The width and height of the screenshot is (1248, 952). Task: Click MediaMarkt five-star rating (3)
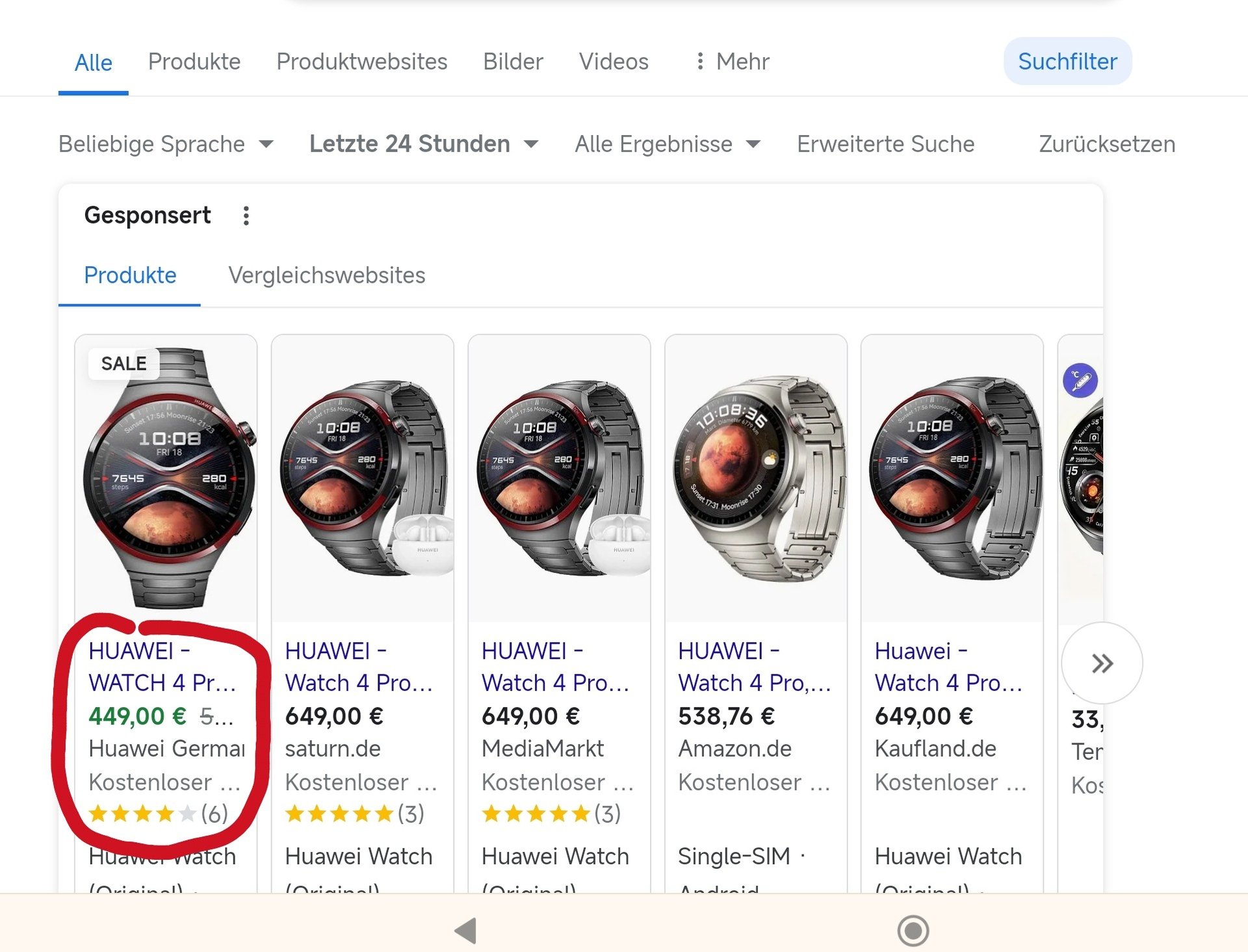point(551,813)
